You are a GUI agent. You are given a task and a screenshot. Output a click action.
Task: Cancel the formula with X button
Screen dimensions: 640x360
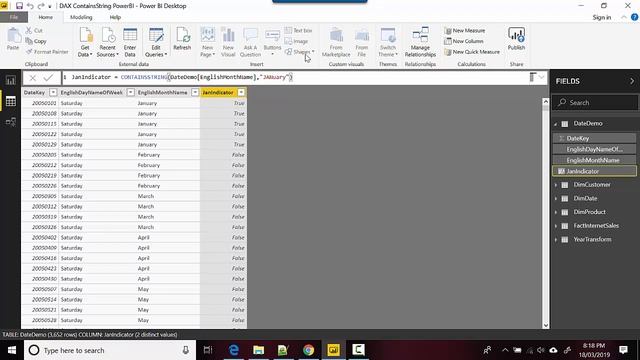[33, 78]
